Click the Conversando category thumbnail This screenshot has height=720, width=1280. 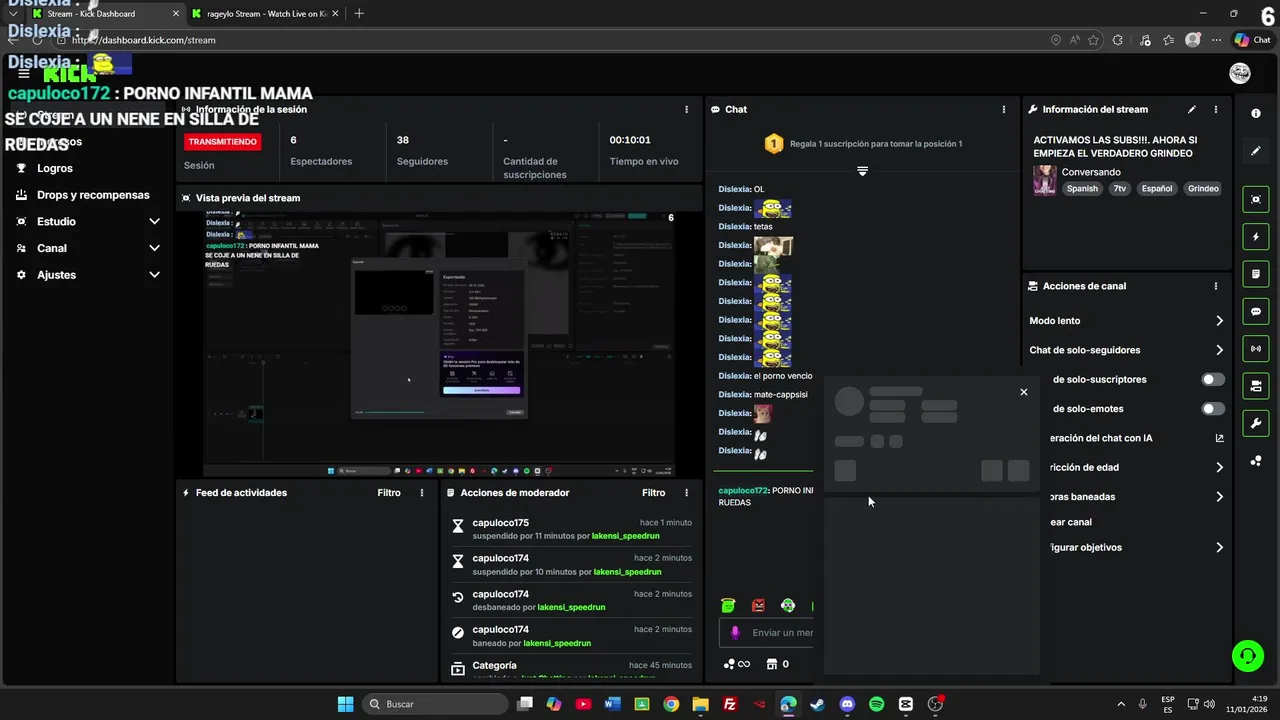click(x=1045, y=180)
